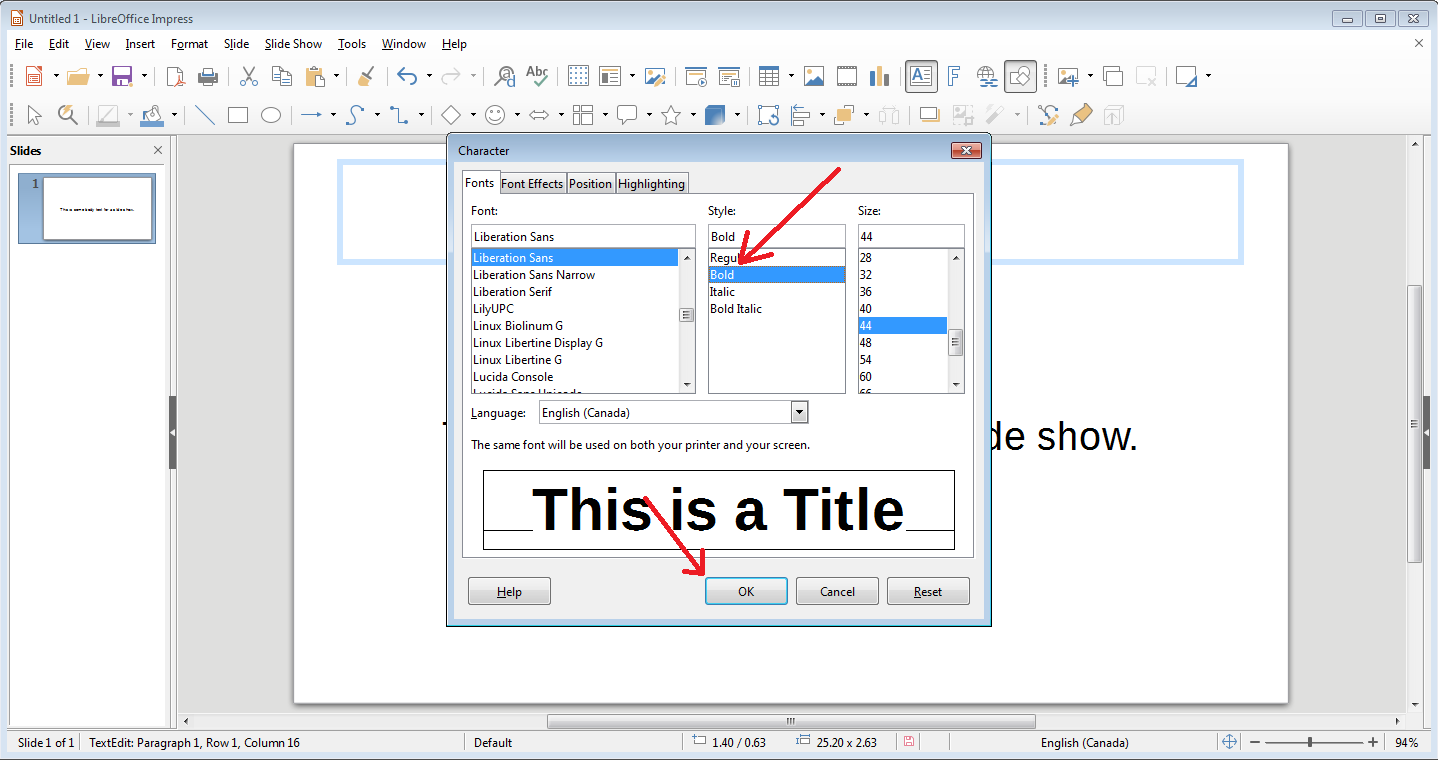The image size is (1438, 760).
Task: Click the Save document icon
Action: pos(122,76)
